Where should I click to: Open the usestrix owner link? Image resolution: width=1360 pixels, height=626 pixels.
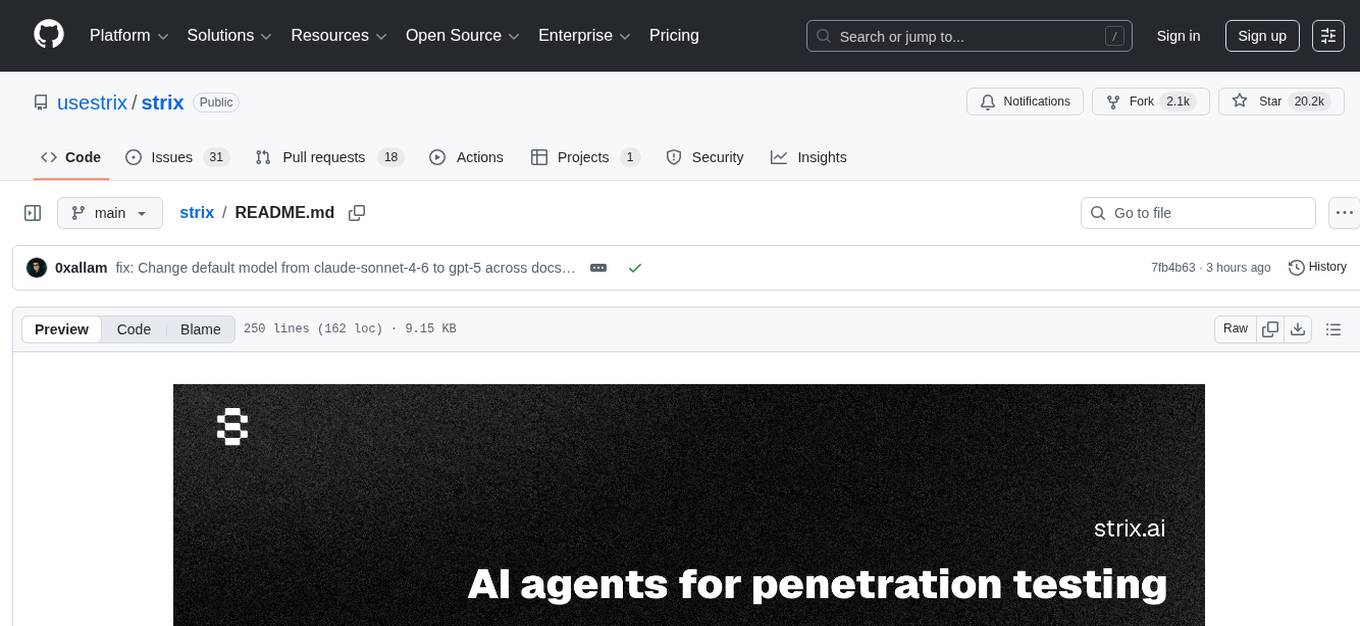click(x=92, y=102)
